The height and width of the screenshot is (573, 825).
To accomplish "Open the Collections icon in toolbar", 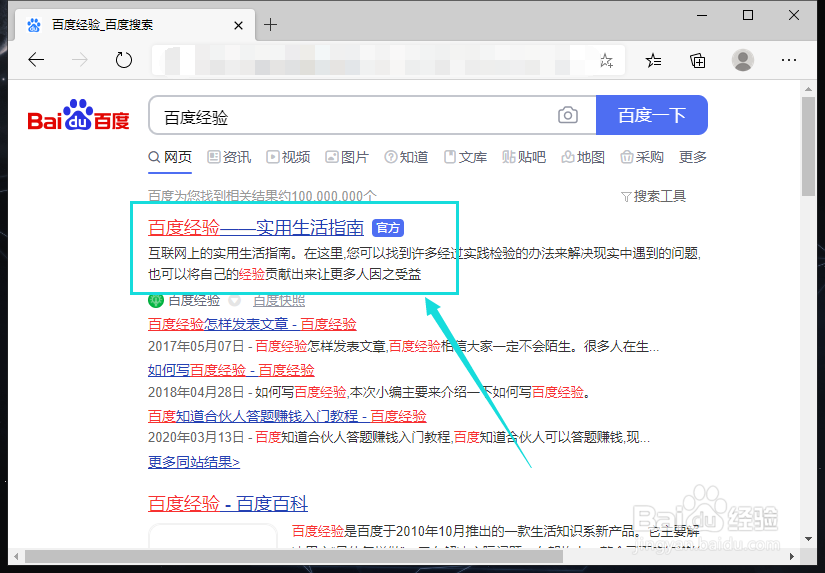I will pyautogui.click(x=698, y=61).
